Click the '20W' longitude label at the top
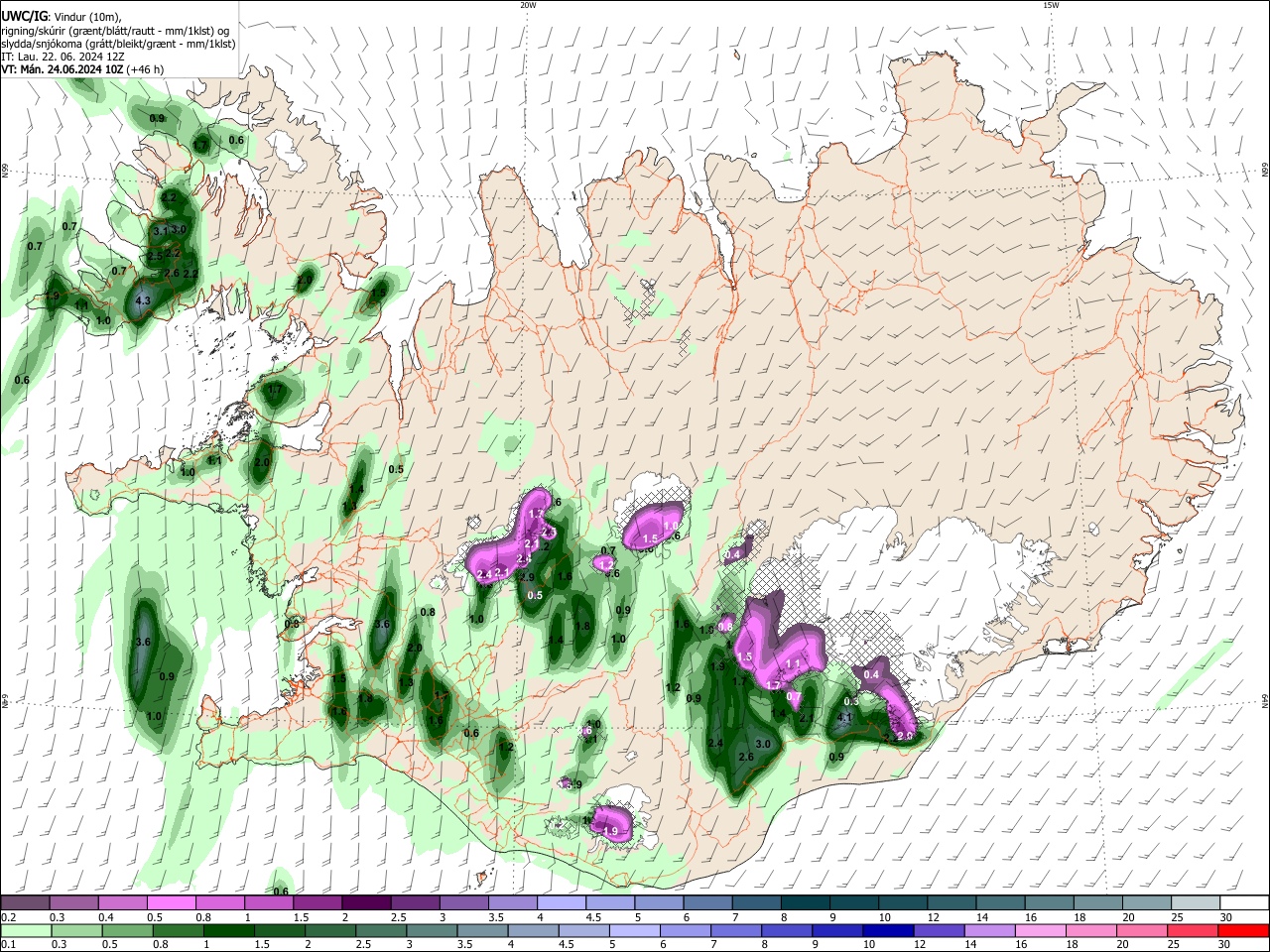 click(528, 5)
